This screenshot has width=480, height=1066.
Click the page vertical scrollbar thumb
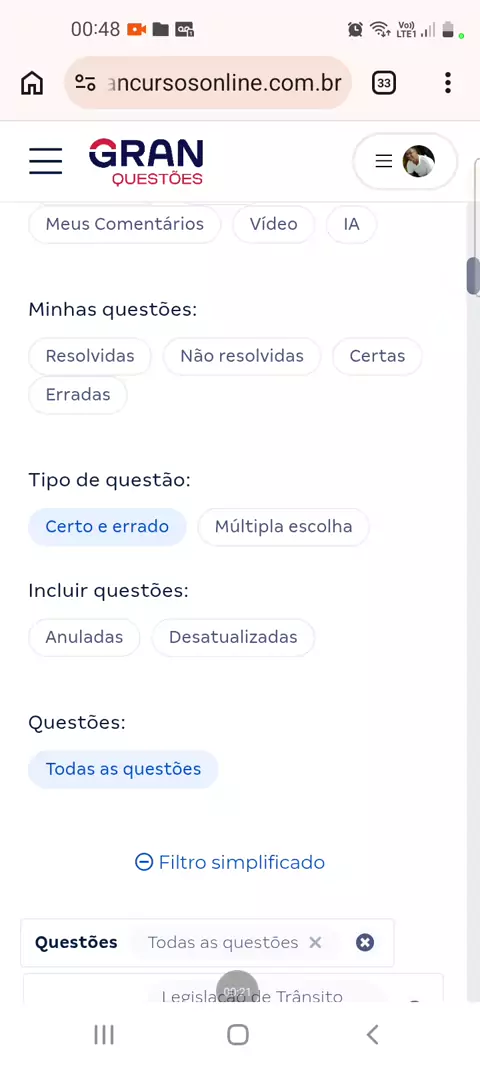coord(473,275)
